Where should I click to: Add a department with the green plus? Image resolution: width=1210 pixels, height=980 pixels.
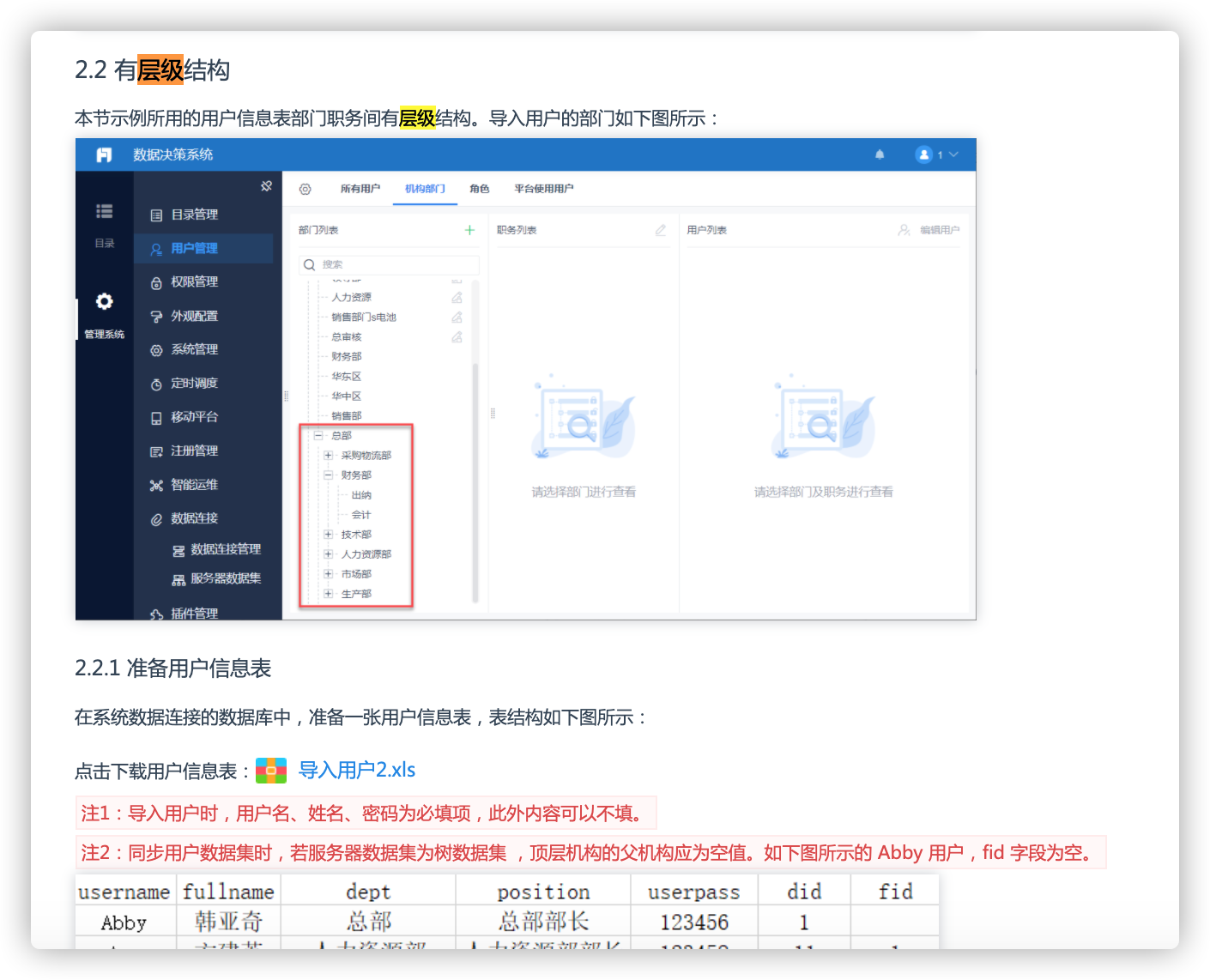click(469, 230)
